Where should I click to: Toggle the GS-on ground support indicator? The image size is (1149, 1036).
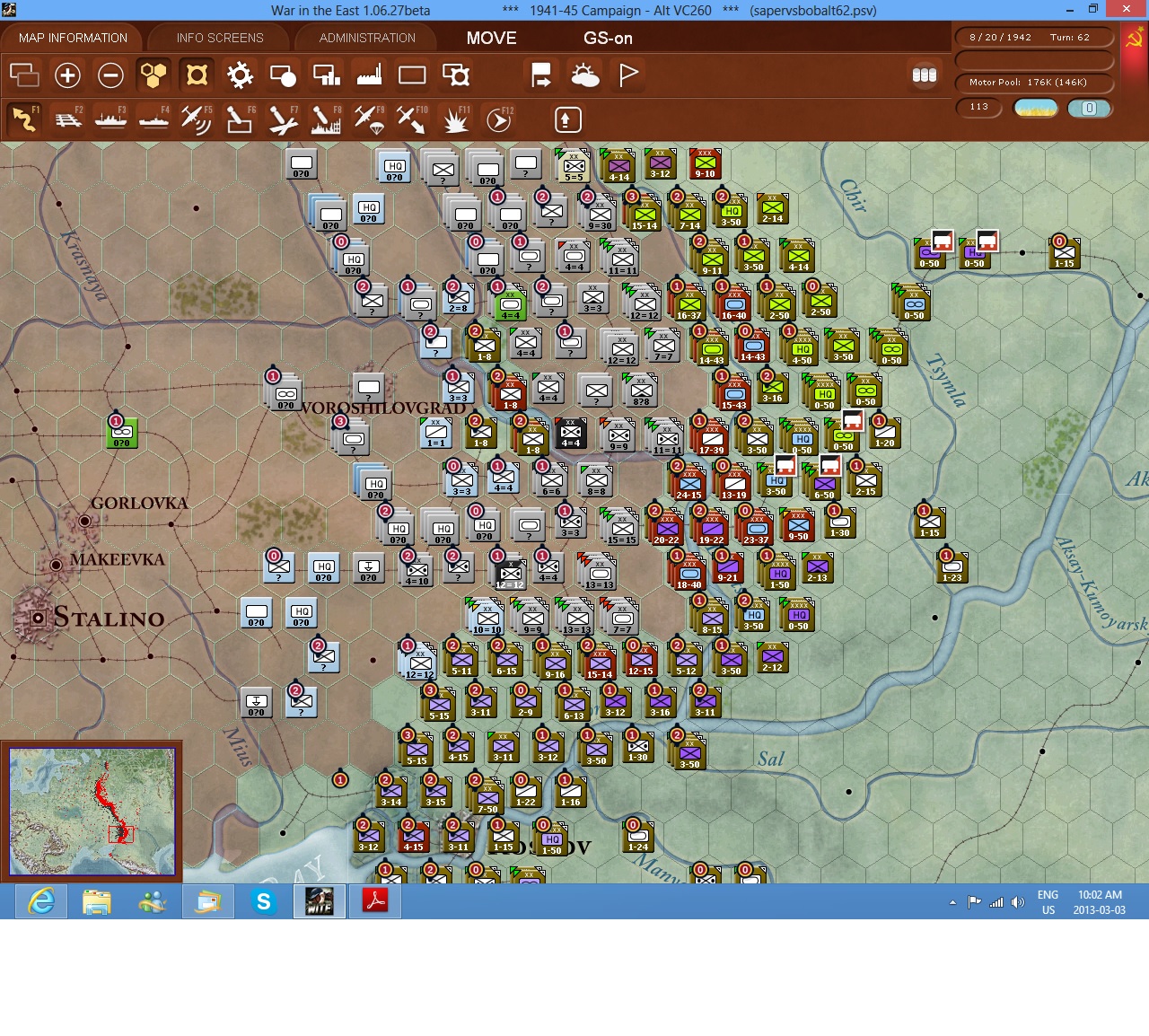point(608,38)
